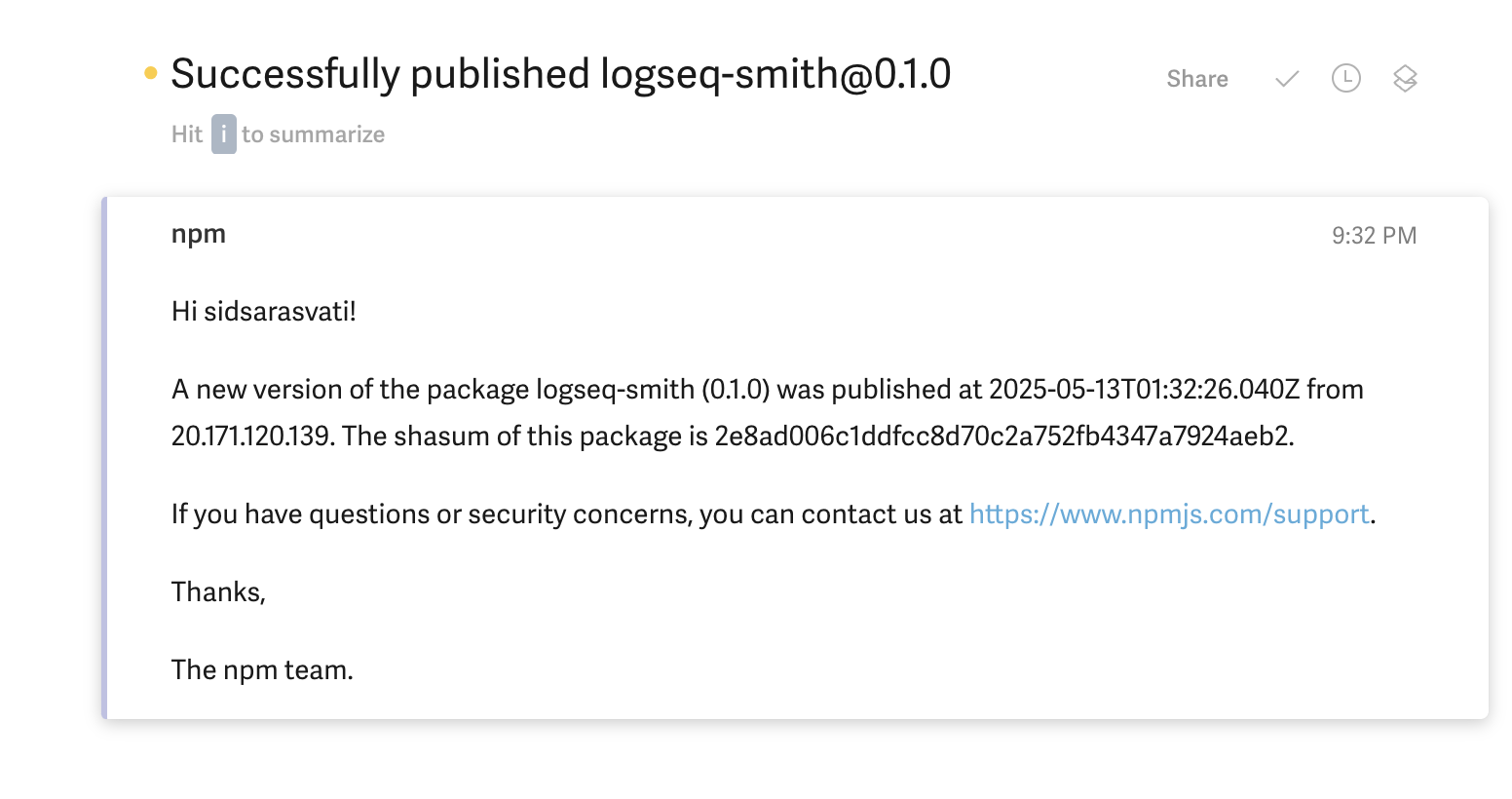Click the Share button
The image size is (1512, 799).
[x=1196, y=79]
